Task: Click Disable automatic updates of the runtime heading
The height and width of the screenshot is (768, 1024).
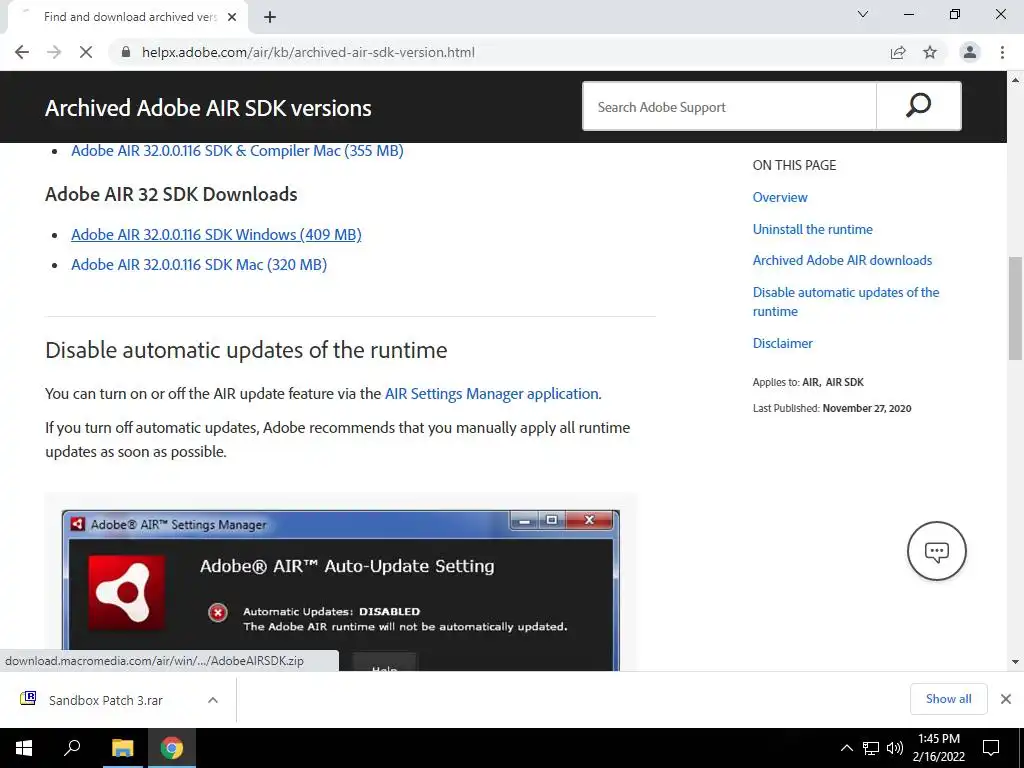Action: (246, 350)
